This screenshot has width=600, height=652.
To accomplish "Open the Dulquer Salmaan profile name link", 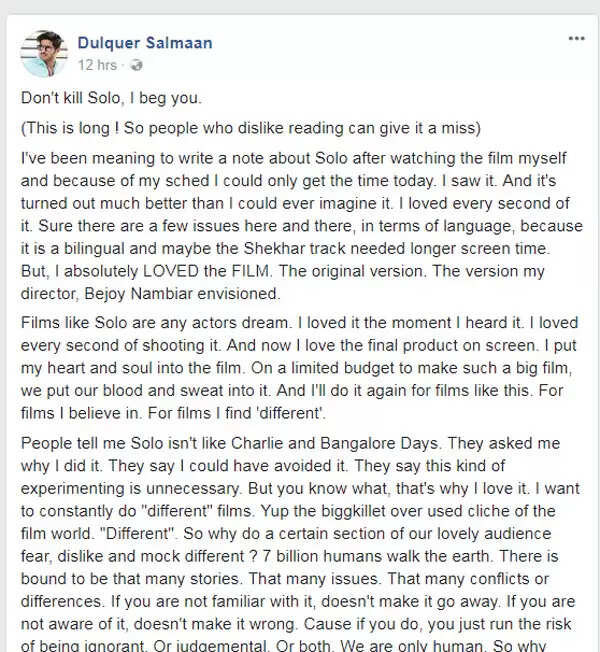I will [145, 43].
